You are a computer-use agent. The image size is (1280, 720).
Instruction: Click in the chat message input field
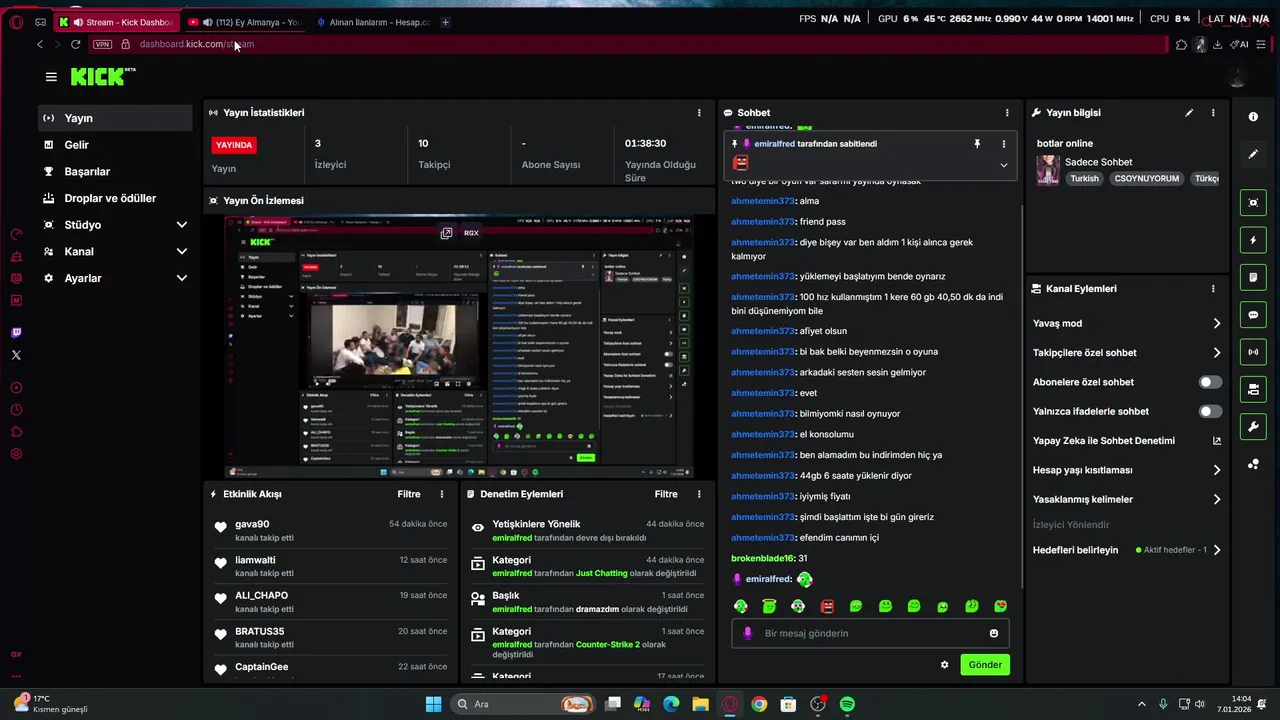point(870,633)
